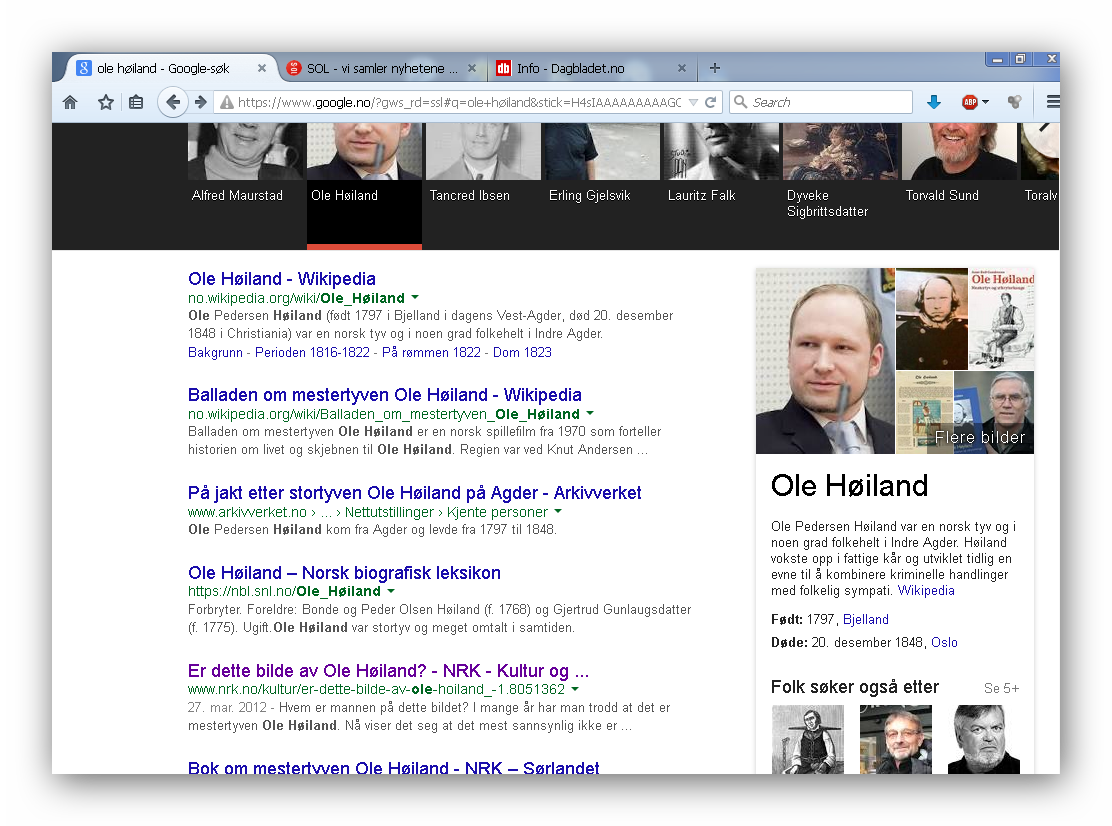Image resolution: width=1112 pixels, height=826 pixels.
Task: Reload the page with the refresh icon
Action: pyautogui.click(x=711, y=102)
